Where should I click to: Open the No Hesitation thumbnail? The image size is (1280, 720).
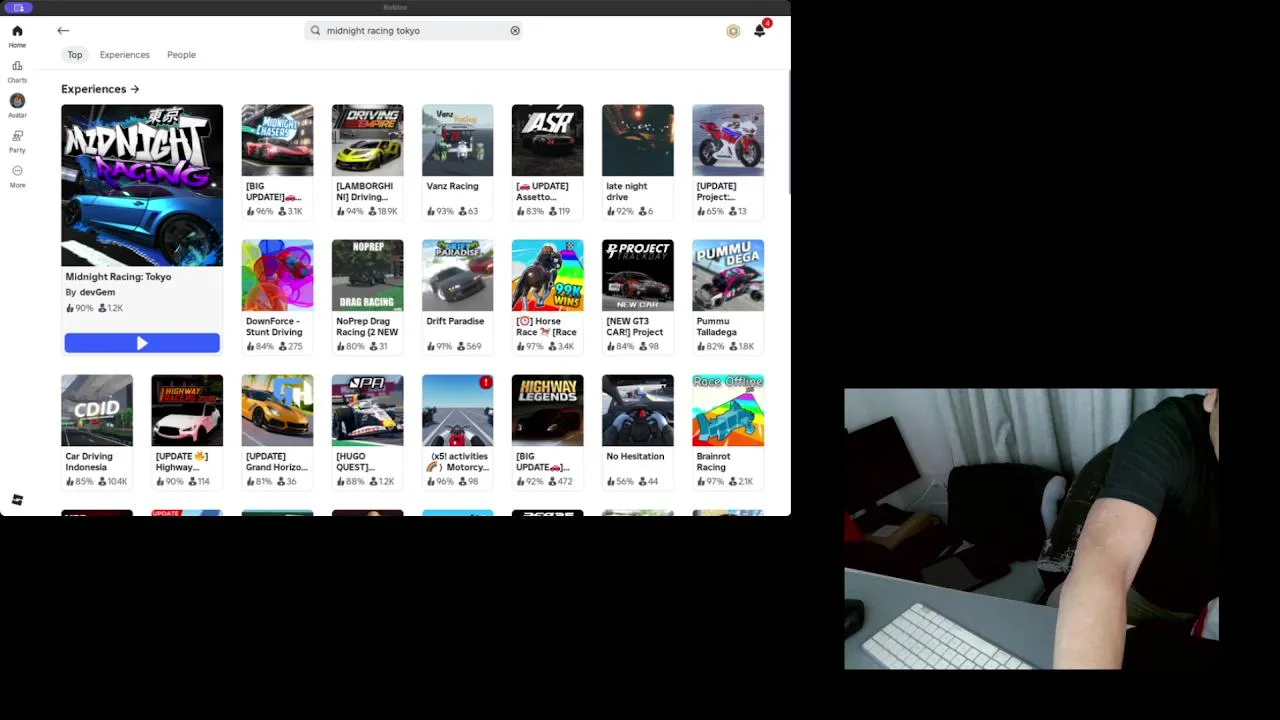637,410
